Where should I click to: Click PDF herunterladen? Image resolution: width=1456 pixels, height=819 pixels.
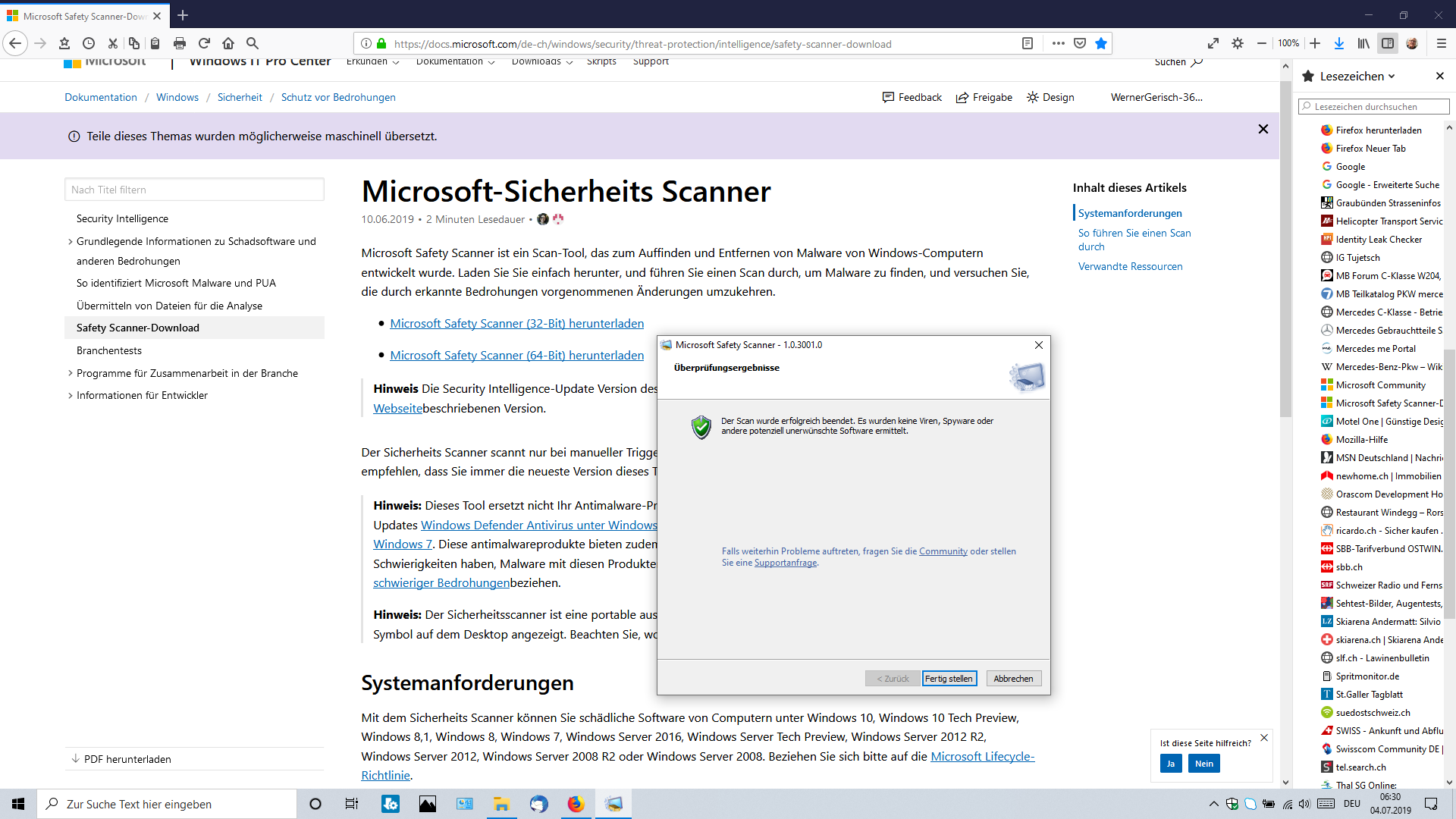(x=121, y=759)
